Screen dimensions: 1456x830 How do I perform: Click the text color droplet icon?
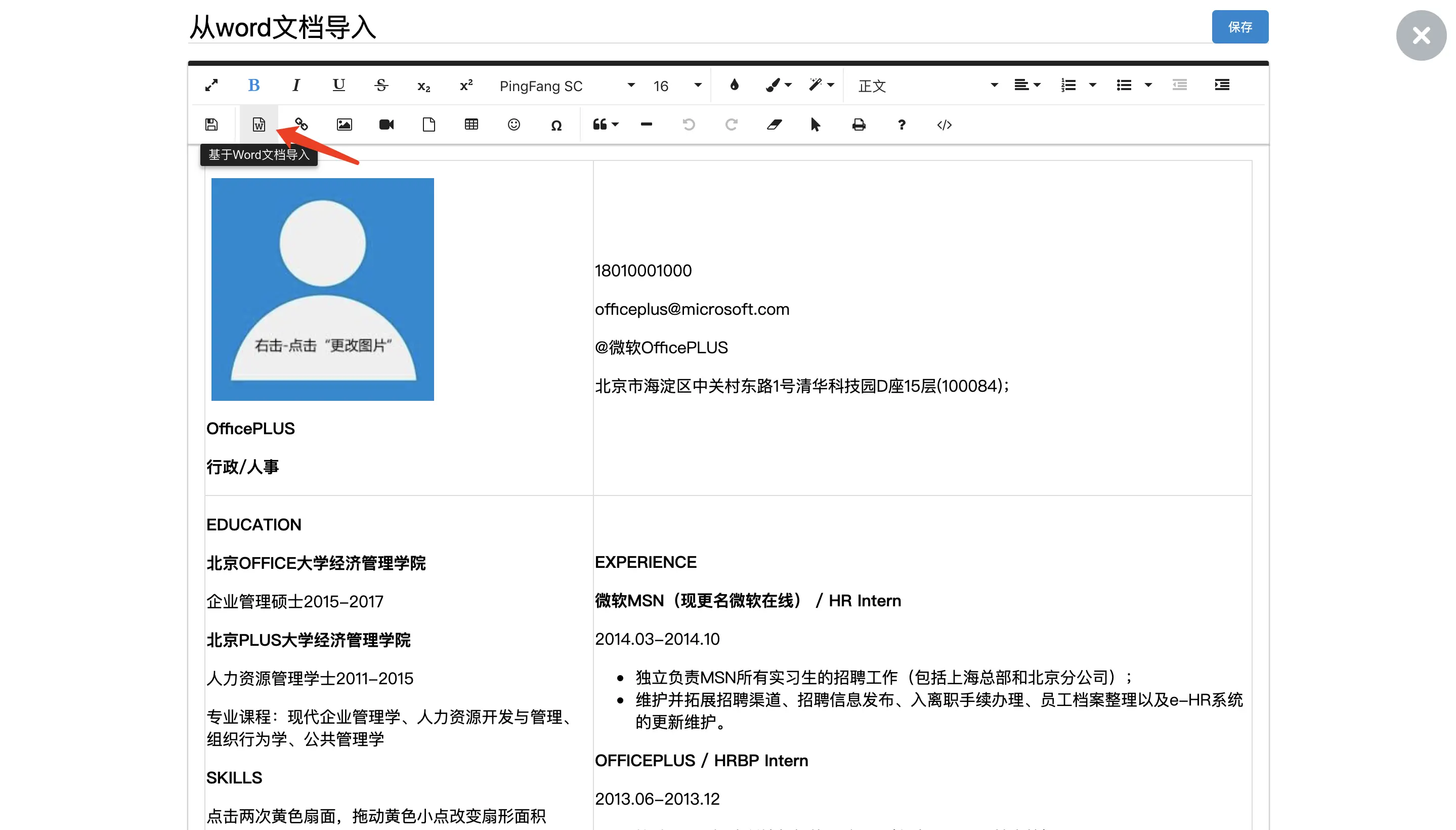[x=734, y=86]
